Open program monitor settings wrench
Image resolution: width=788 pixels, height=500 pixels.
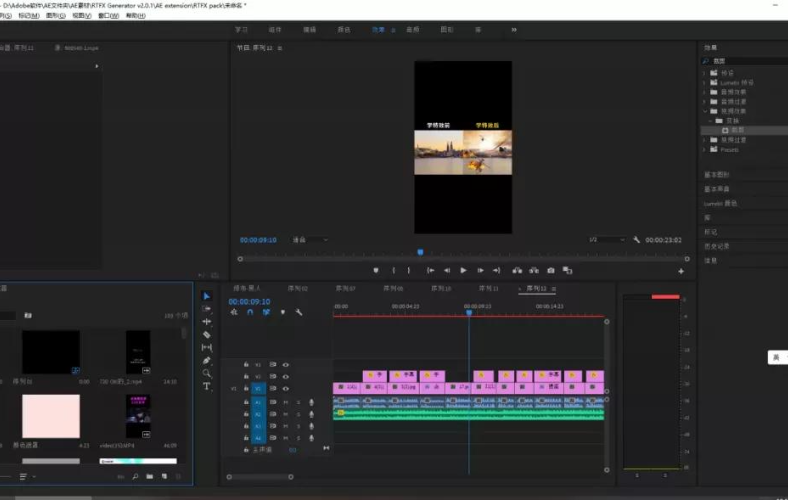[x=637, y=240]
